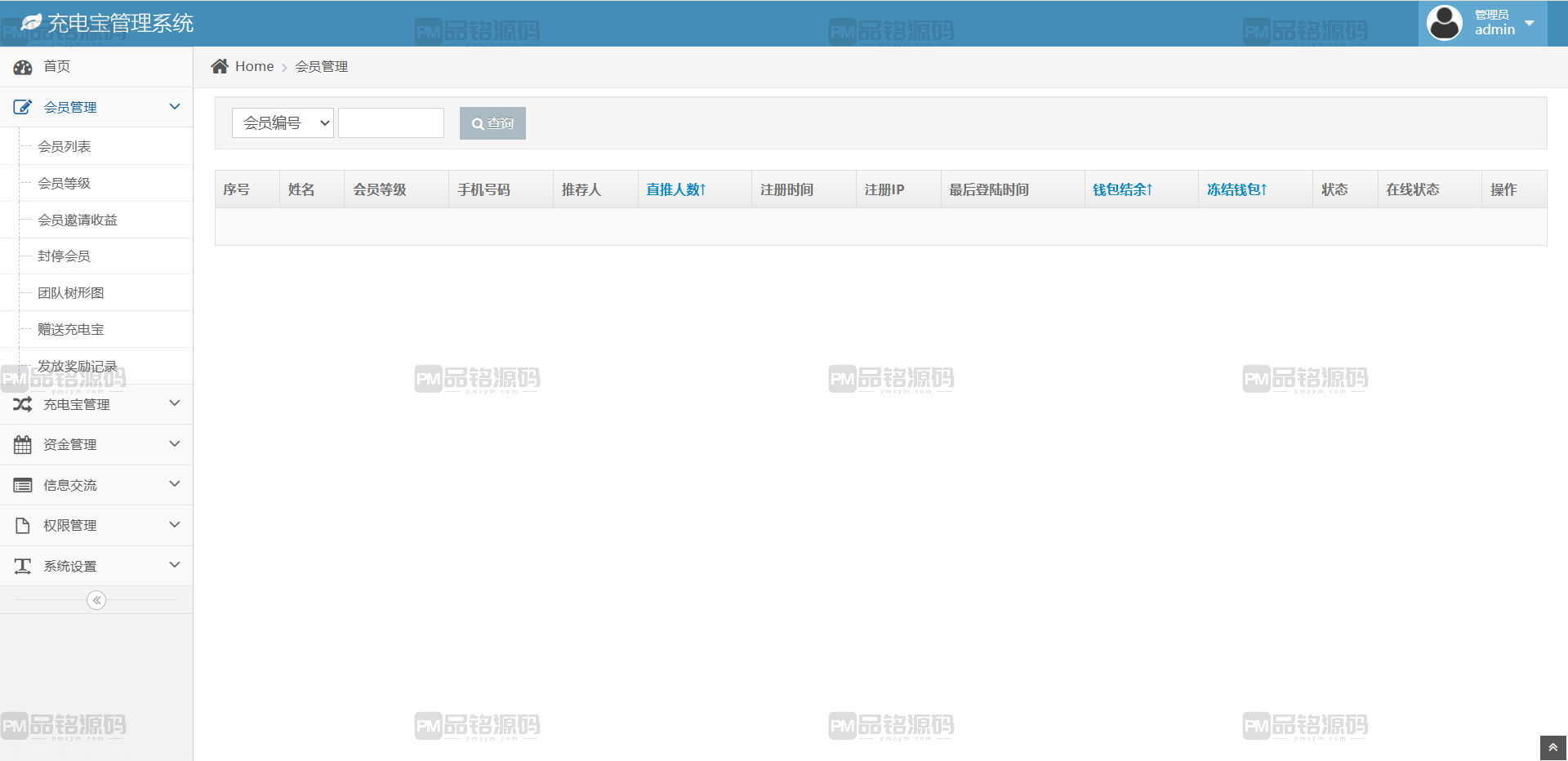Viewport: 1568px width, 761px height.
Task: Sort by 冻结钱包 column header
Action: click(x=1237, y=189)
